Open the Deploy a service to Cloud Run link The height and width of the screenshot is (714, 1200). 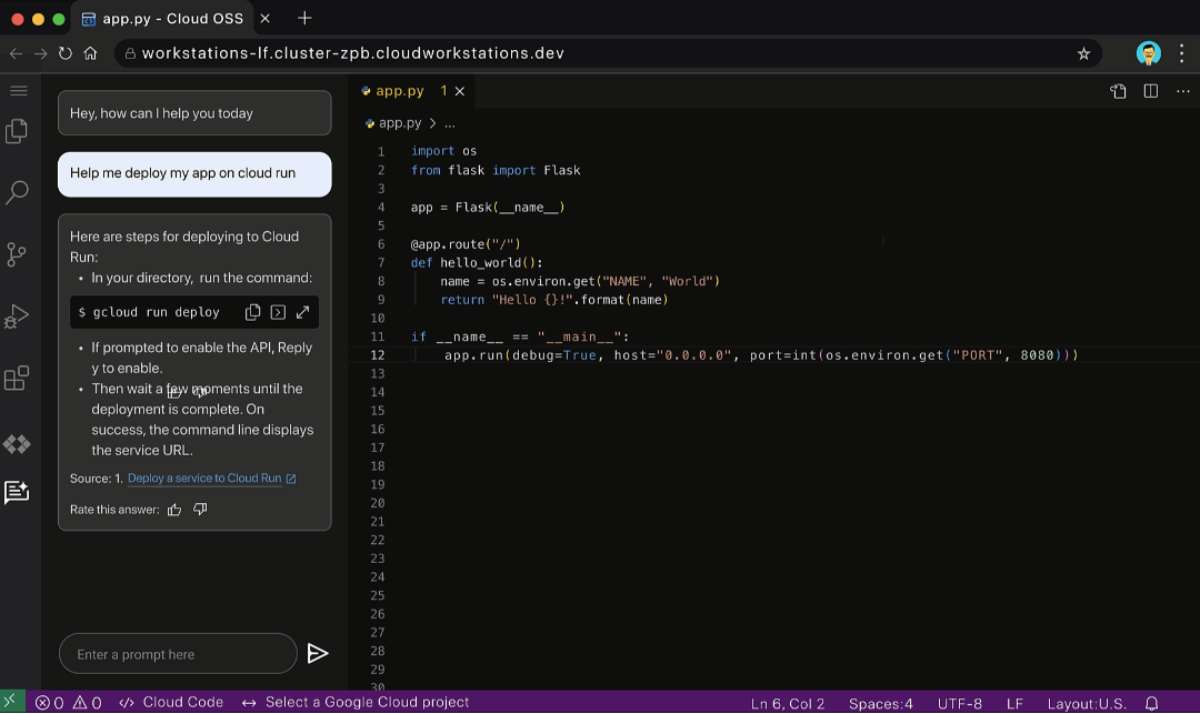[x=205, y=478]
